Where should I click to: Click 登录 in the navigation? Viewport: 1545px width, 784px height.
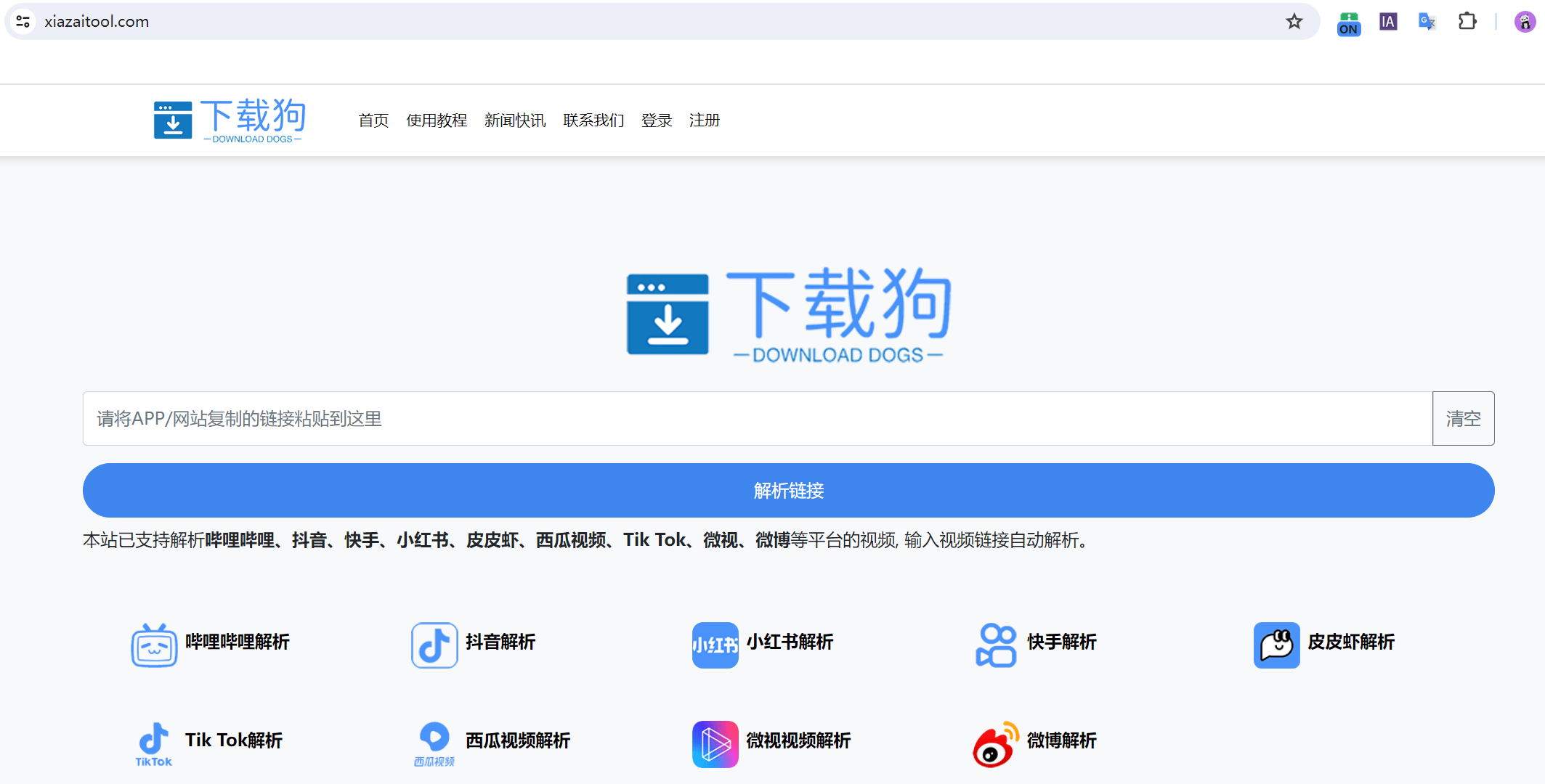pyautogui.click(x=657, y=121)
